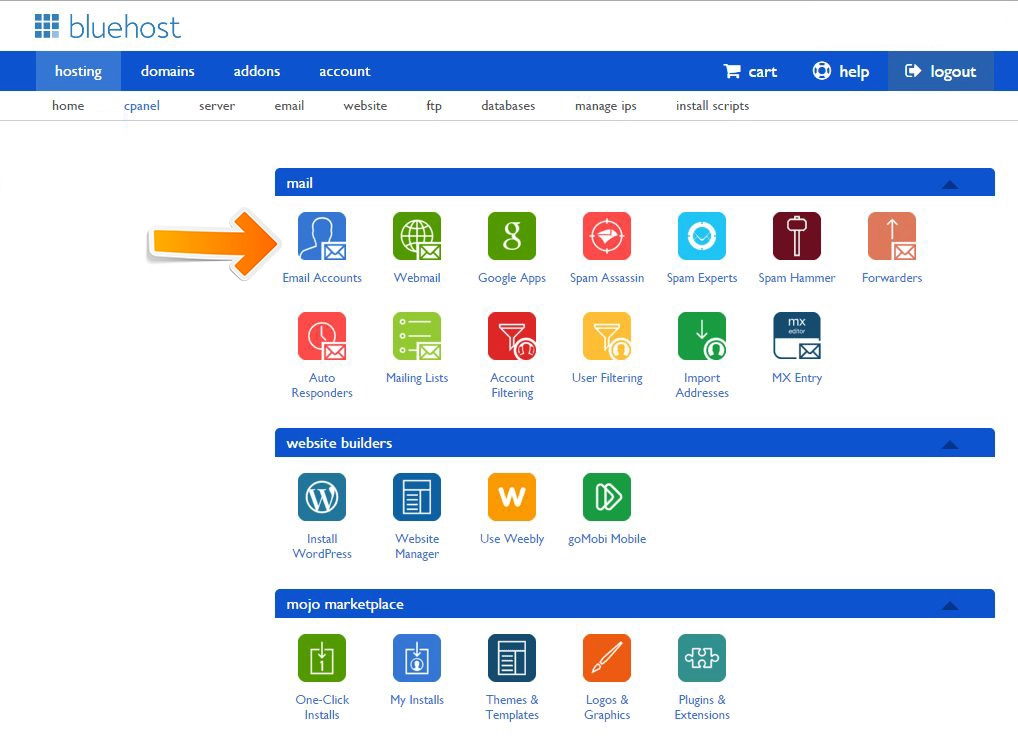Viewport: 1018px width, 740px height.
Task: Click the Use Weebly icon
Action: pos(512,497)
